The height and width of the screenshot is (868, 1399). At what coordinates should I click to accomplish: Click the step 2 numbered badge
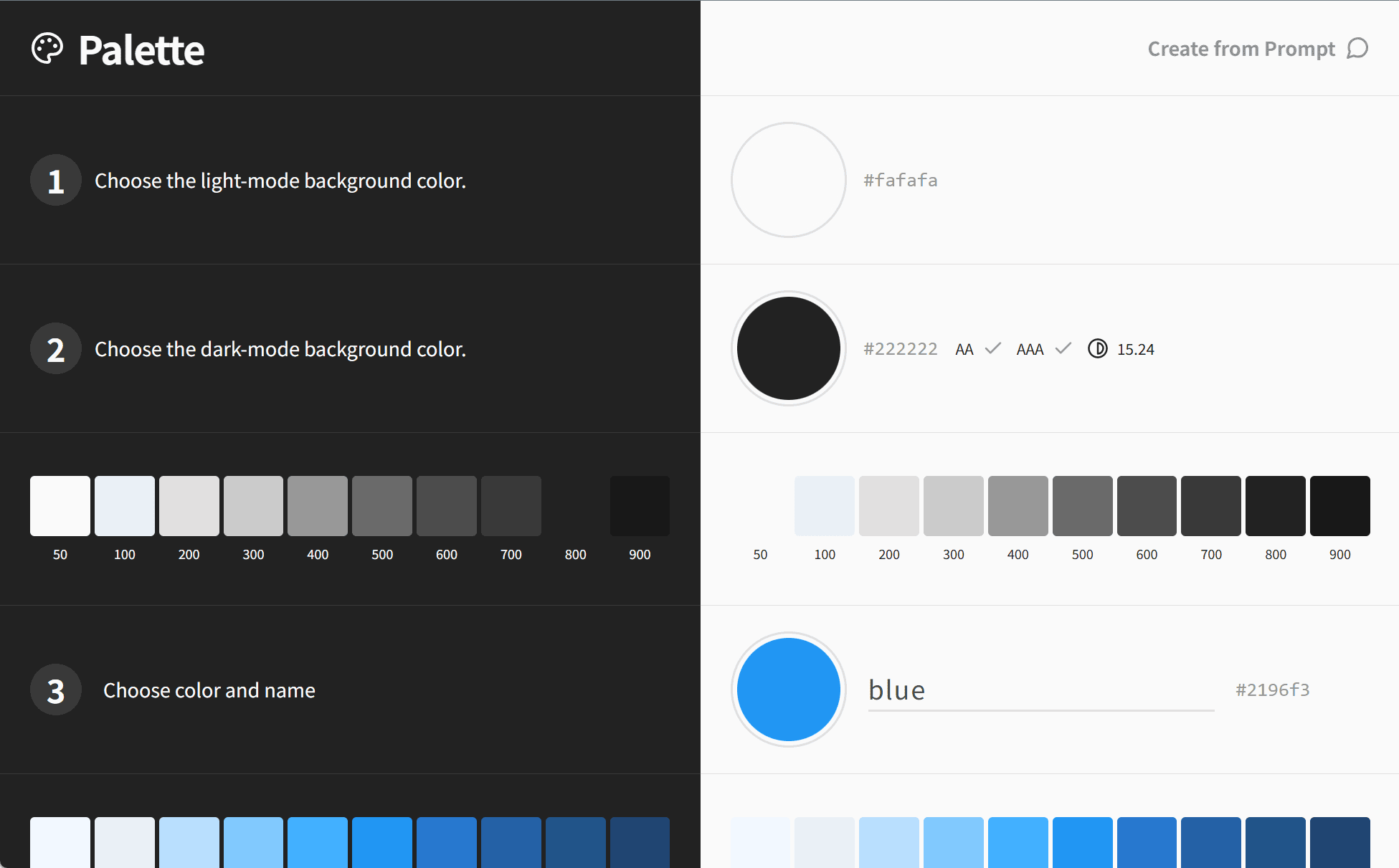coord(55,348)
